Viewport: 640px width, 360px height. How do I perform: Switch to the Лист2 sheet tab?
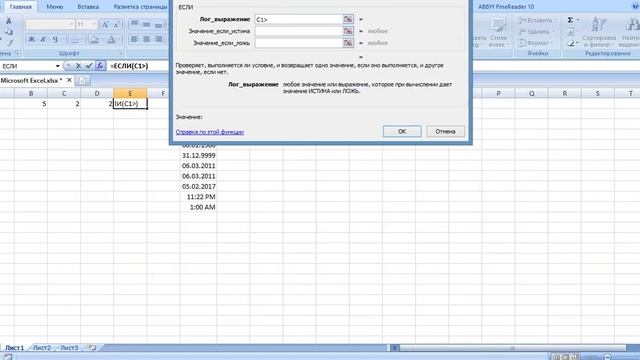tap(42, 348)
